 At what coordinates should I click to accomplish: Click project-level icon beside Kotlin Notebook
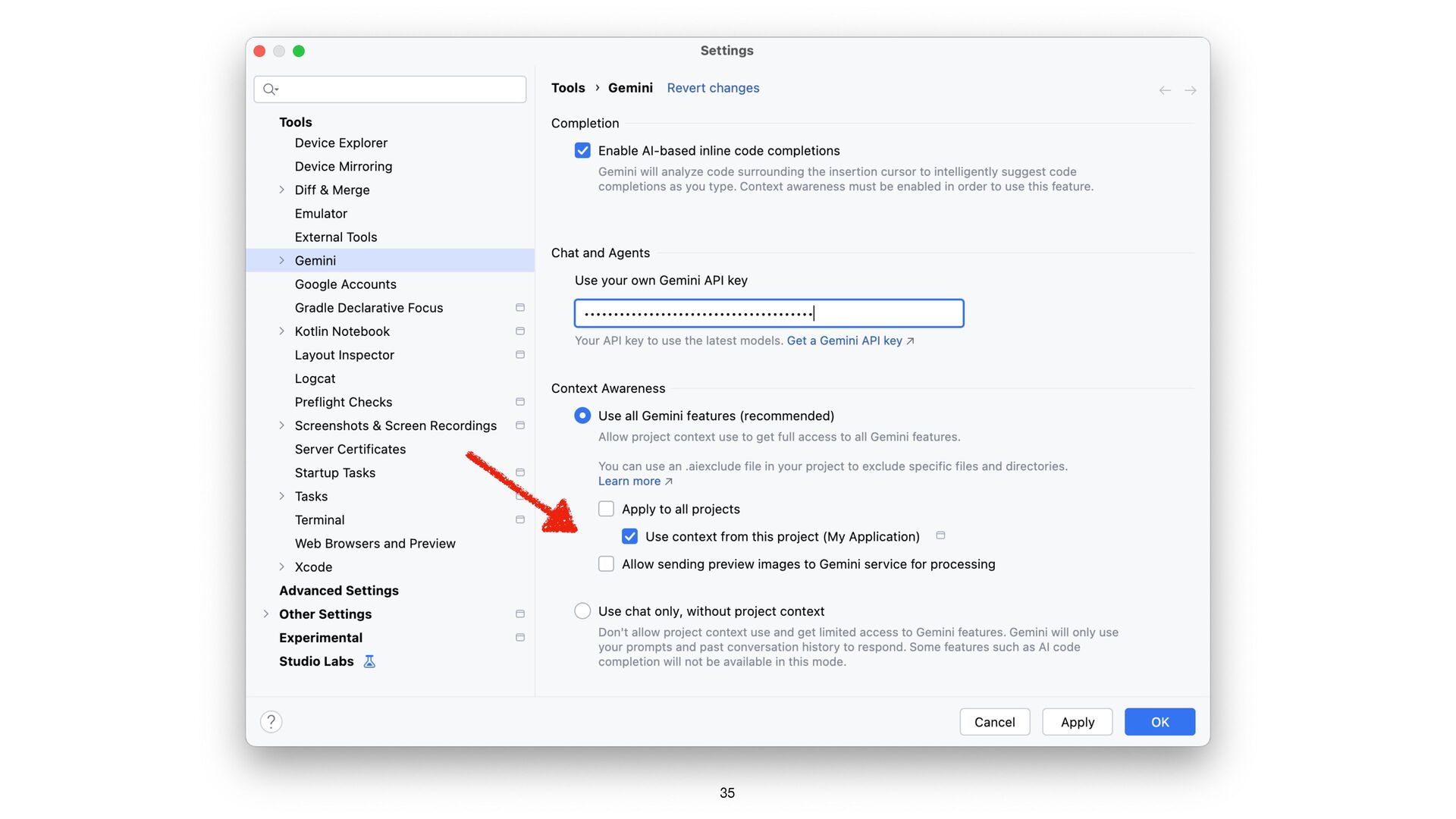[x=520, y=331]
